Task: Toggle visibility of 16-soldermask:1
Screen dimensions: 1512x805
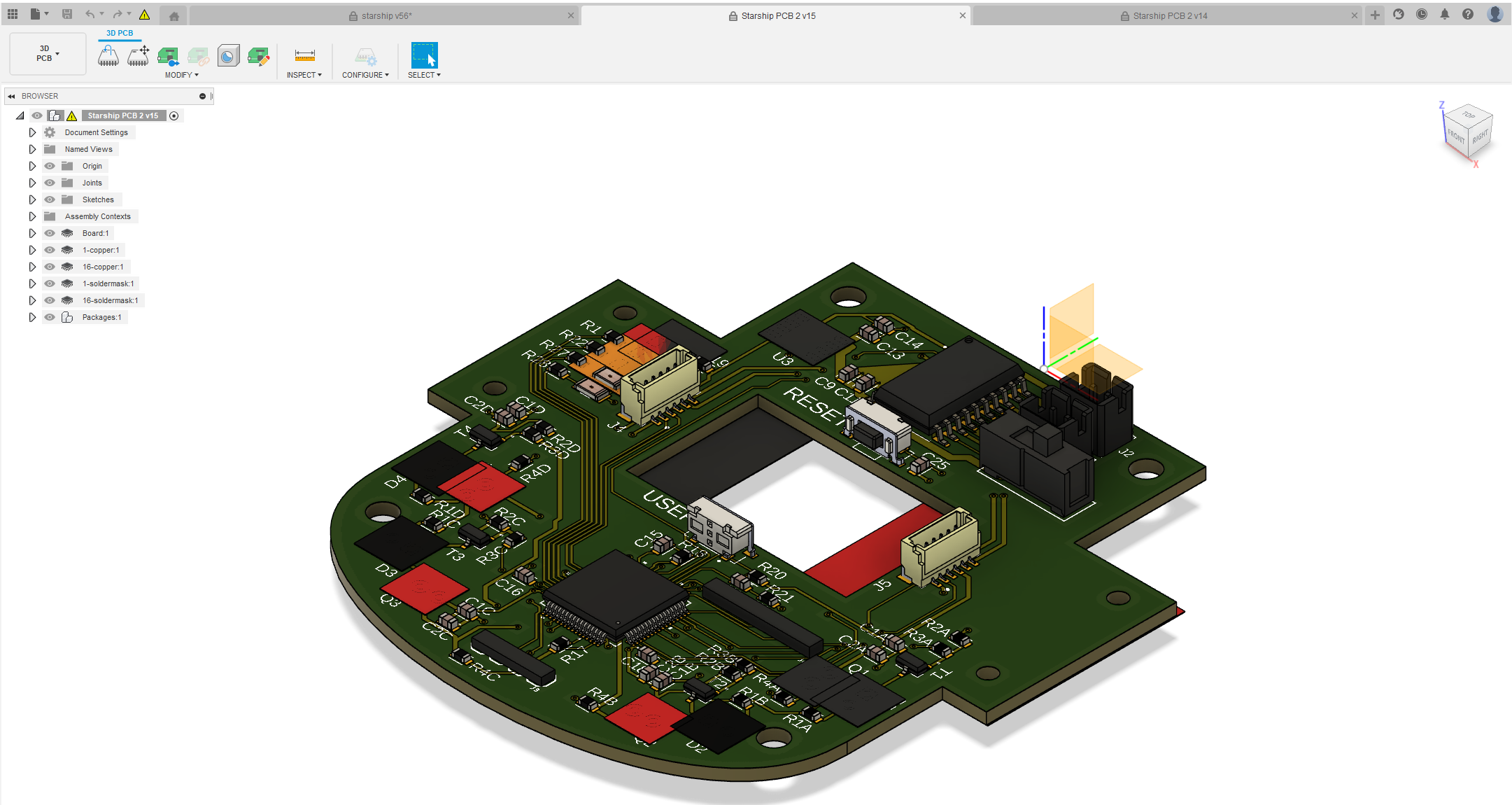Action: (50, 300)
